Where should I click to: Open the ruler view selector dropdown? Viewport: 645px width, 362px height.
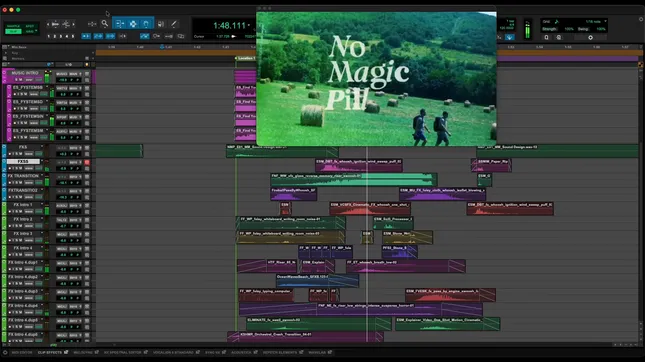(5, 47)
